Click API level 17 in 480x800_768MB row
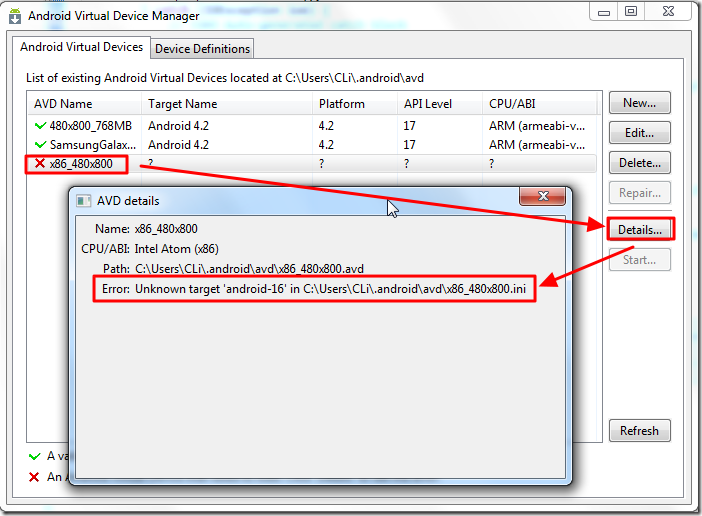This screenshot has height=516, width=702. [409, 126]
